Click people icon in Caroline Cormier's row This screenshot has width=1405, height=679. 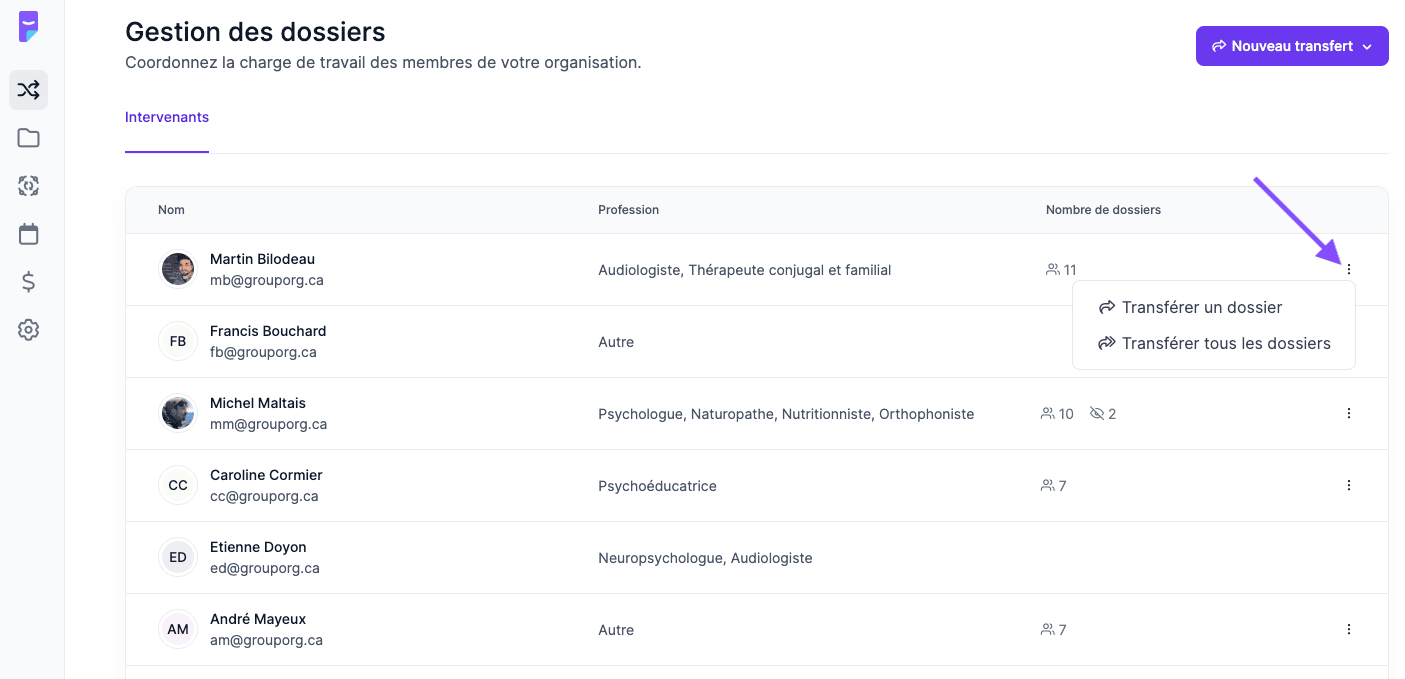[x=1048, y=485]
